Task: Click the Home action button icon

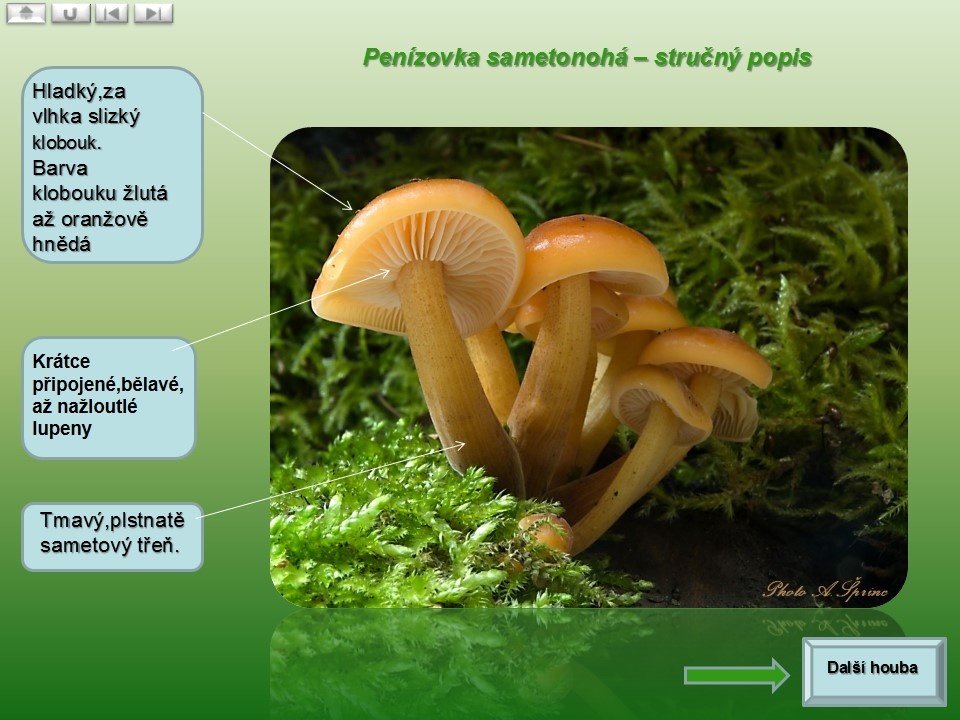Action: 26,13
